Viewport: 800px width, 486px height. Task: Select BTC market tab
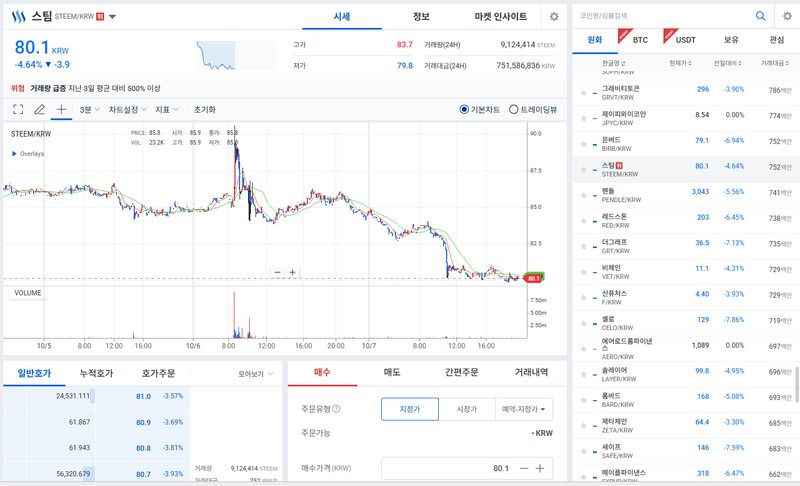(x=640, y=40)
